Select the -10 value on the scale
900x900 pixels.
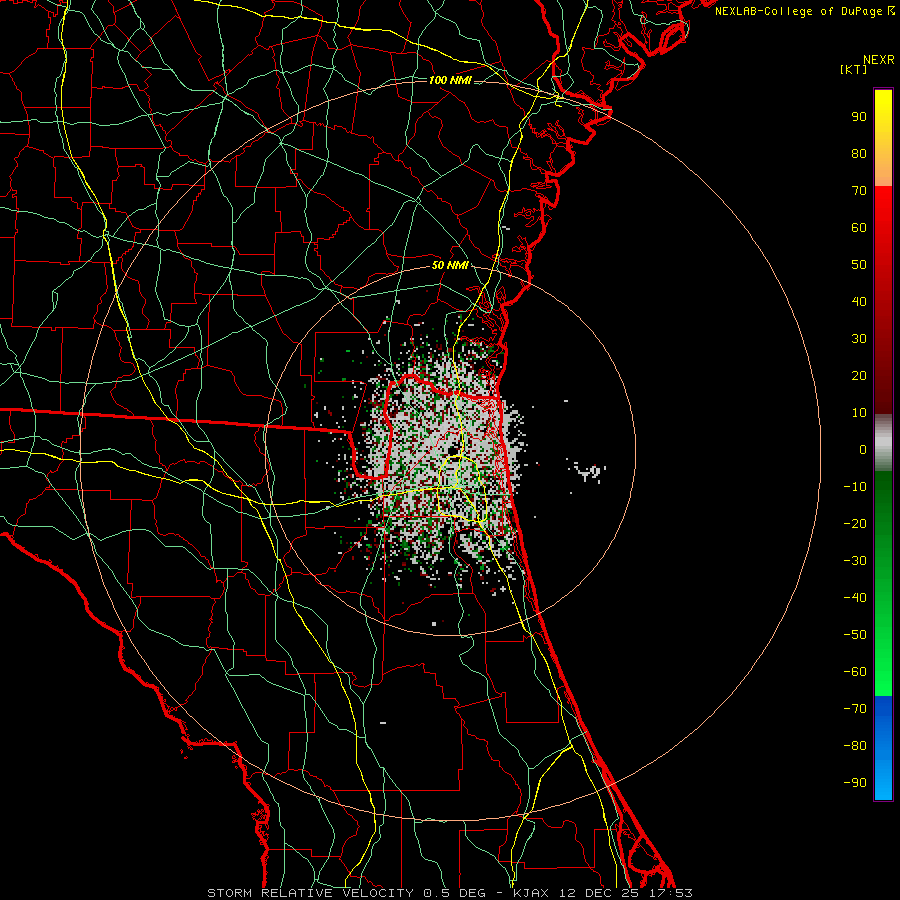click(x=855, y=487)
